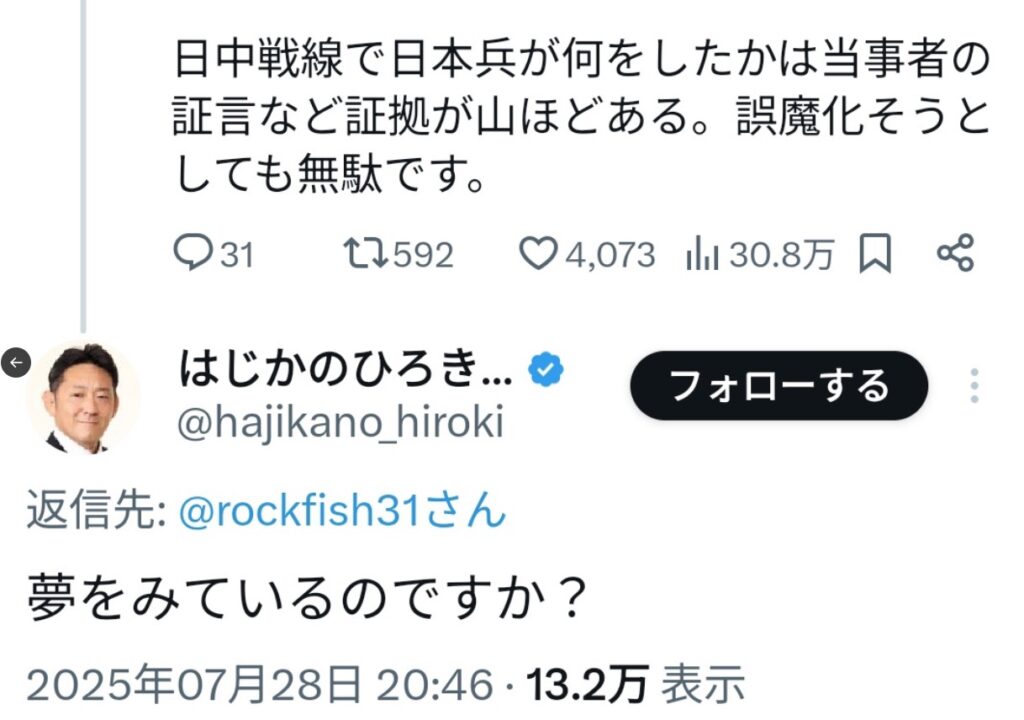Viewport: 1024px width, 720px height.
Task: Open the three-dot more options menu
Action: tap(974, 385)
